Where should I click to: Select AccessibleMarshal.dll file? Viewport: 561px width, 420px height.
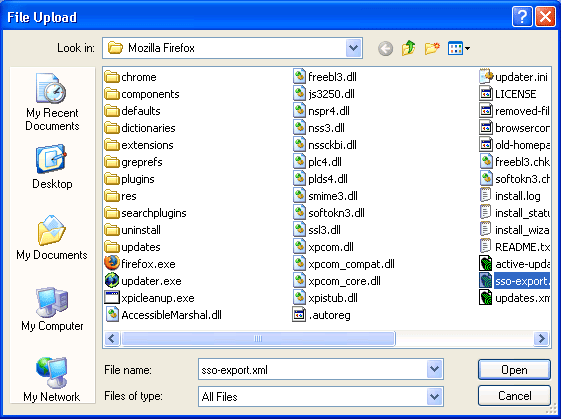pyautogui.click(x=164, y=315)
